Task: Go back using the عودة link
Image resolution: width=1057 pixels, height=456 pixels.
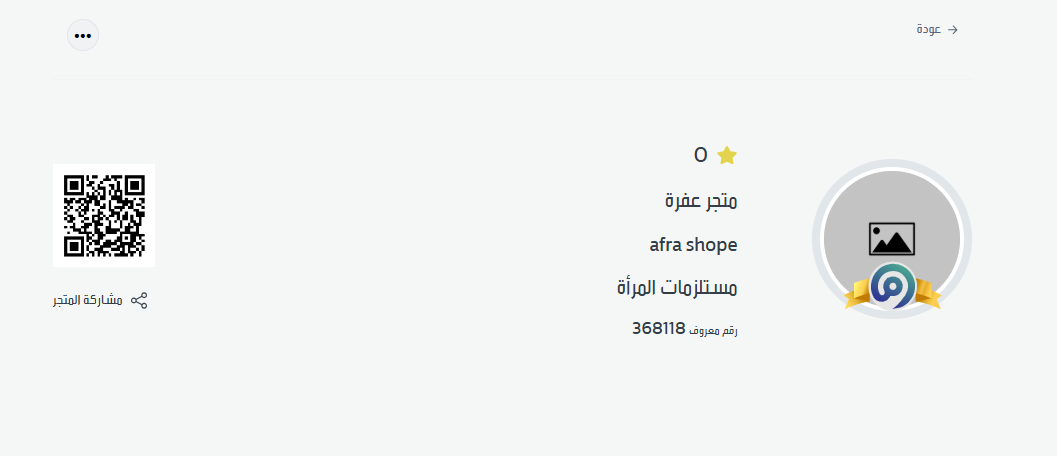Action: 928,30
